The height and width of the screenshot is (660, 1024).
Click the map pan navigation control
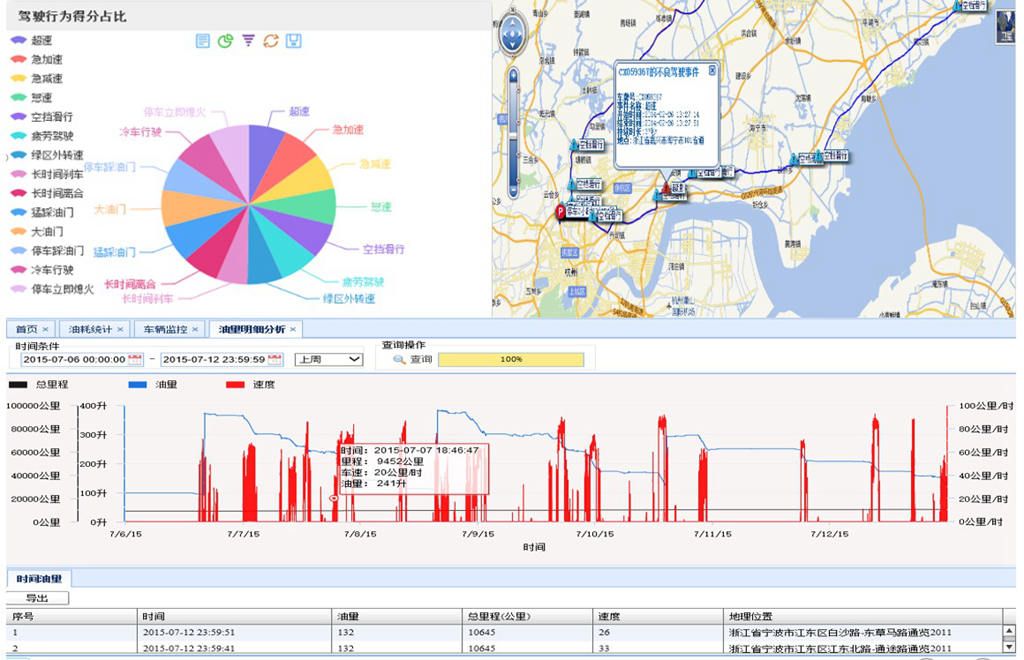point(512,35)
